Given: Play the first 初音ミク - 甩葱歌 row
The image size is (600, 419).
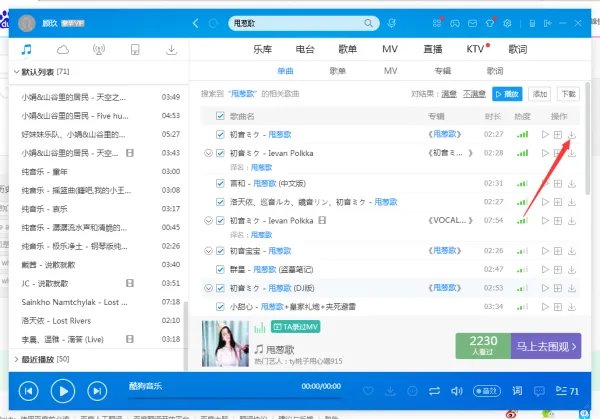Looking at the screenshot, I should pos(545,135).
